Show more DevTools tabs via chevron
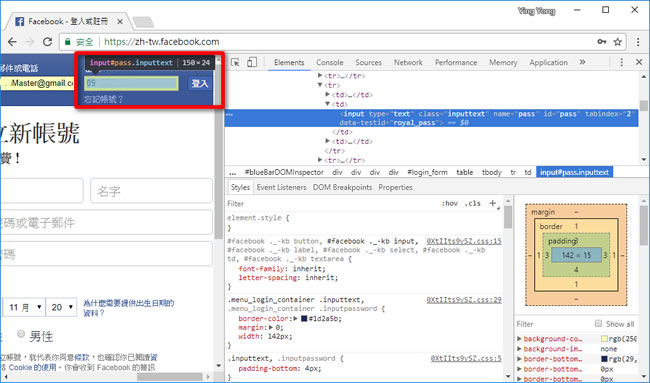Screen dimensions: 650x383 point(582,62)
